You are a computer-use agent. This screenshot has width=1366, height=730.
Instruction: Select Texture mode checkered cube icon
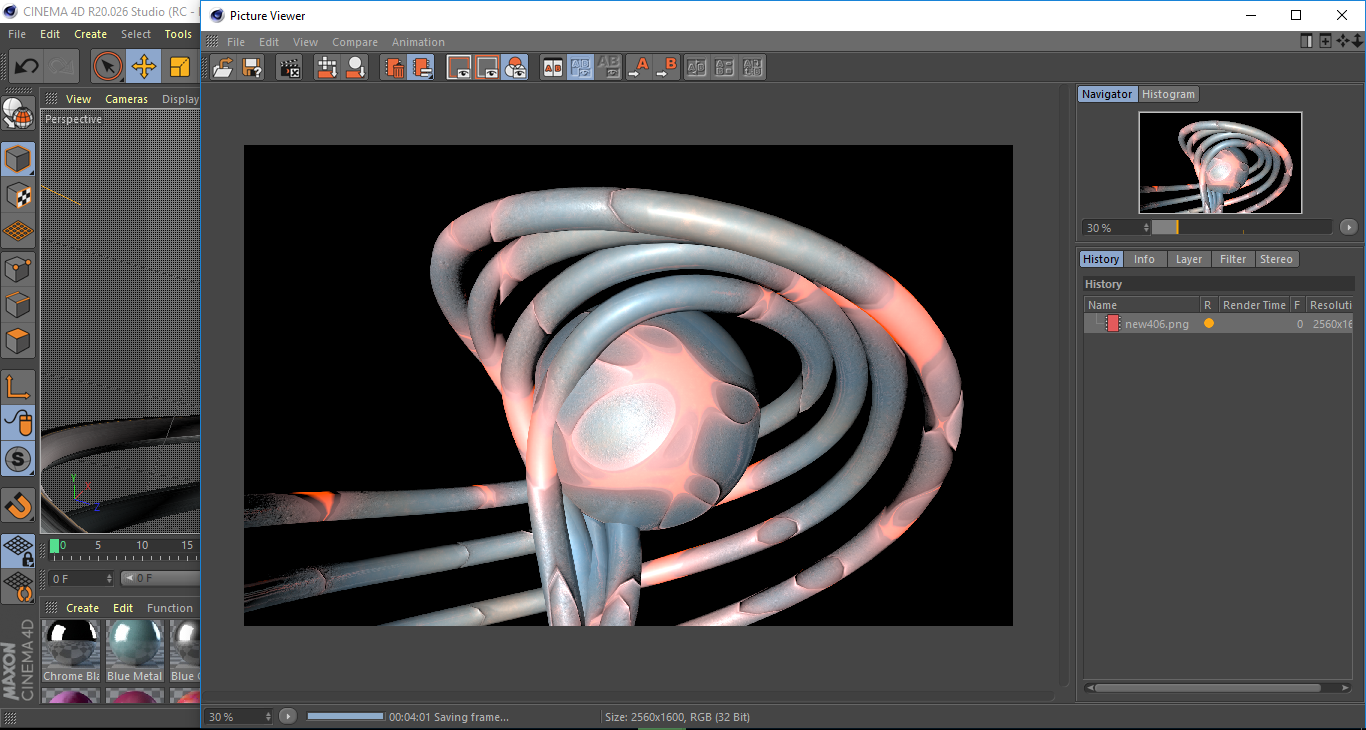(x=18, y=195)
